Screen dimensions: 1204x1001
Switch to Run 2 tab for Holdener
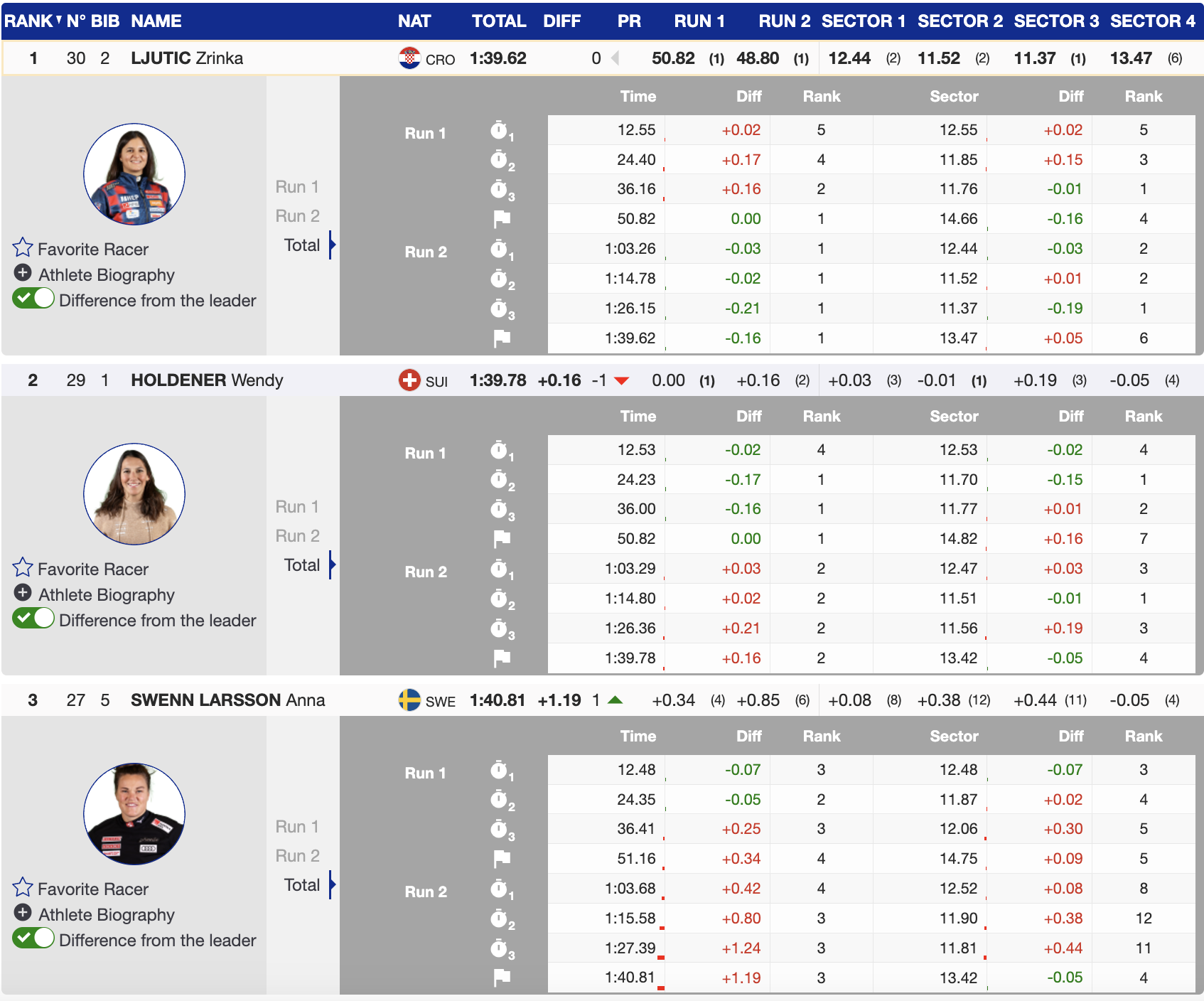tap(297, 536)
